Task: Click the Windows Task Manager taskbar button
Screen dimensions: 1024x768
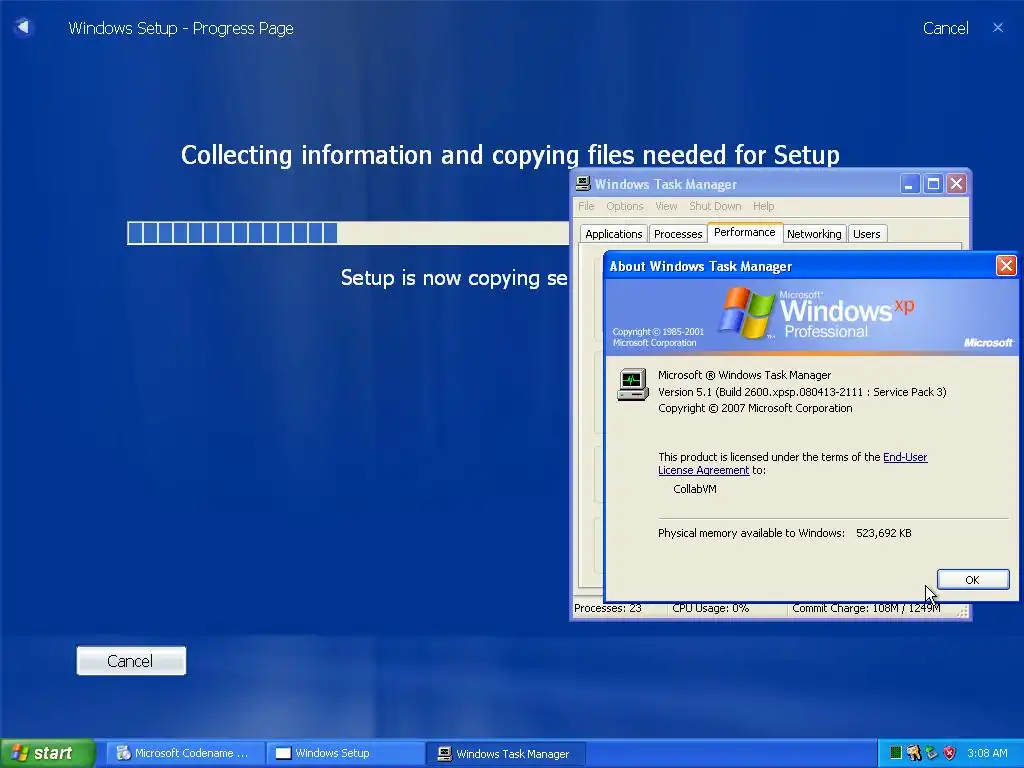Action: pyautogui.click(x=505, y=753)
